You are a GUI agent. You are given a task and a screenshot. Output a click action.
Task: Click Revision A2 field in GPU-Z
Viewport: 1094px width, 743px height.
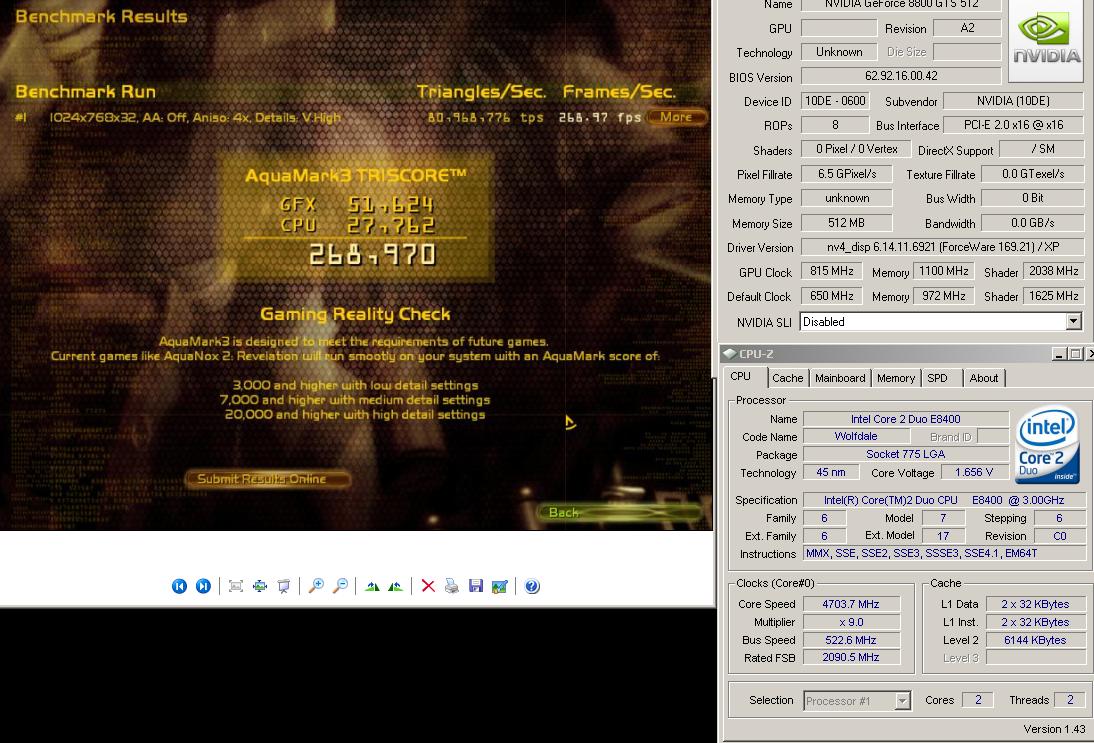[967, 28]
